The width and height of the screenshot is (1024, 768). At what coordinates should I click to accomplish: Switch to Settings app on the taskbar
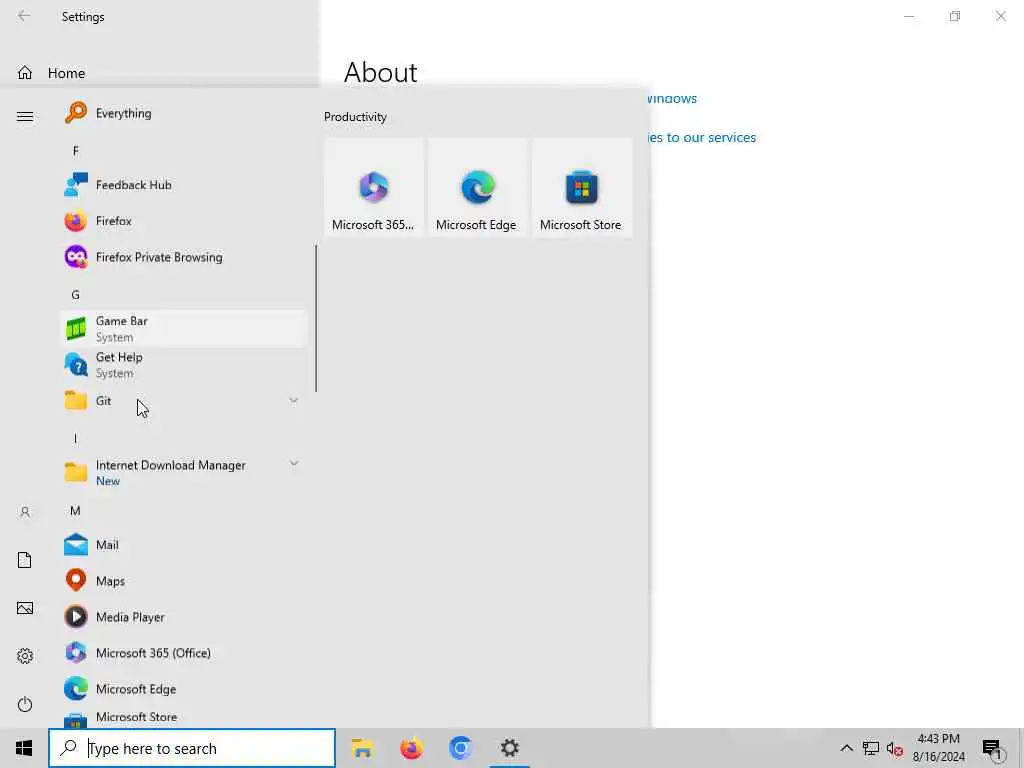[x=509, y=748]
